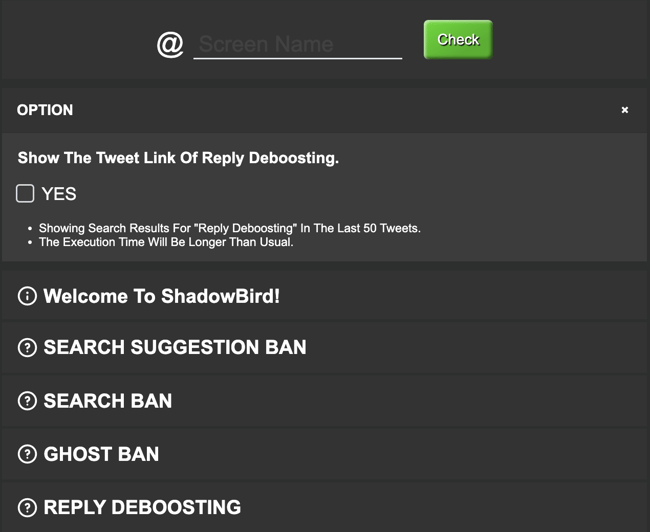Enable the YES checkbox for tweet links
The width and height of the screenshot is (650, 532).
coord(25,194)
